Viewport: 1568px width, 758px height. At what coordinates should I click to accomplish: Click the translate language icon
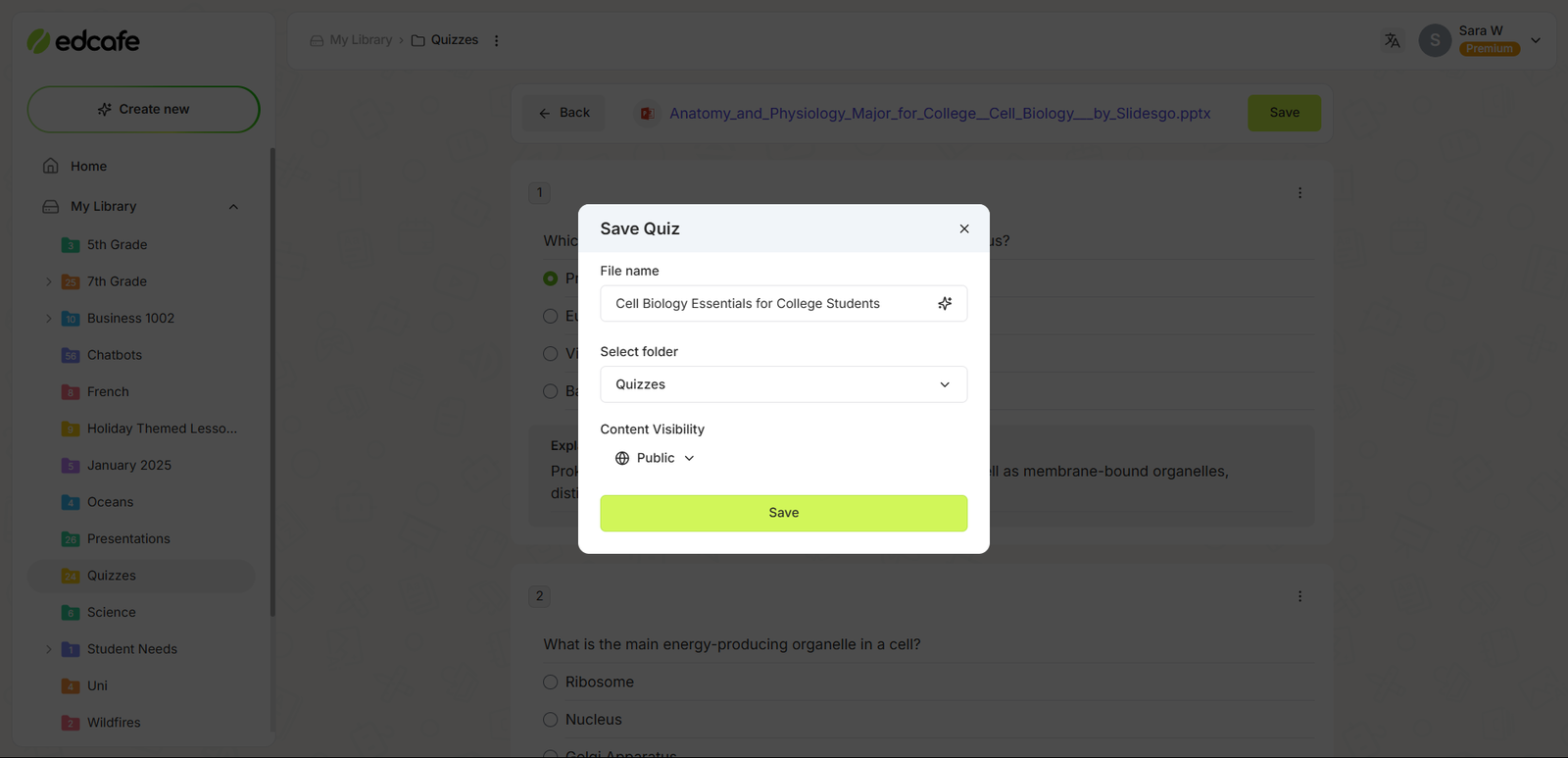tap(1392, 40)
